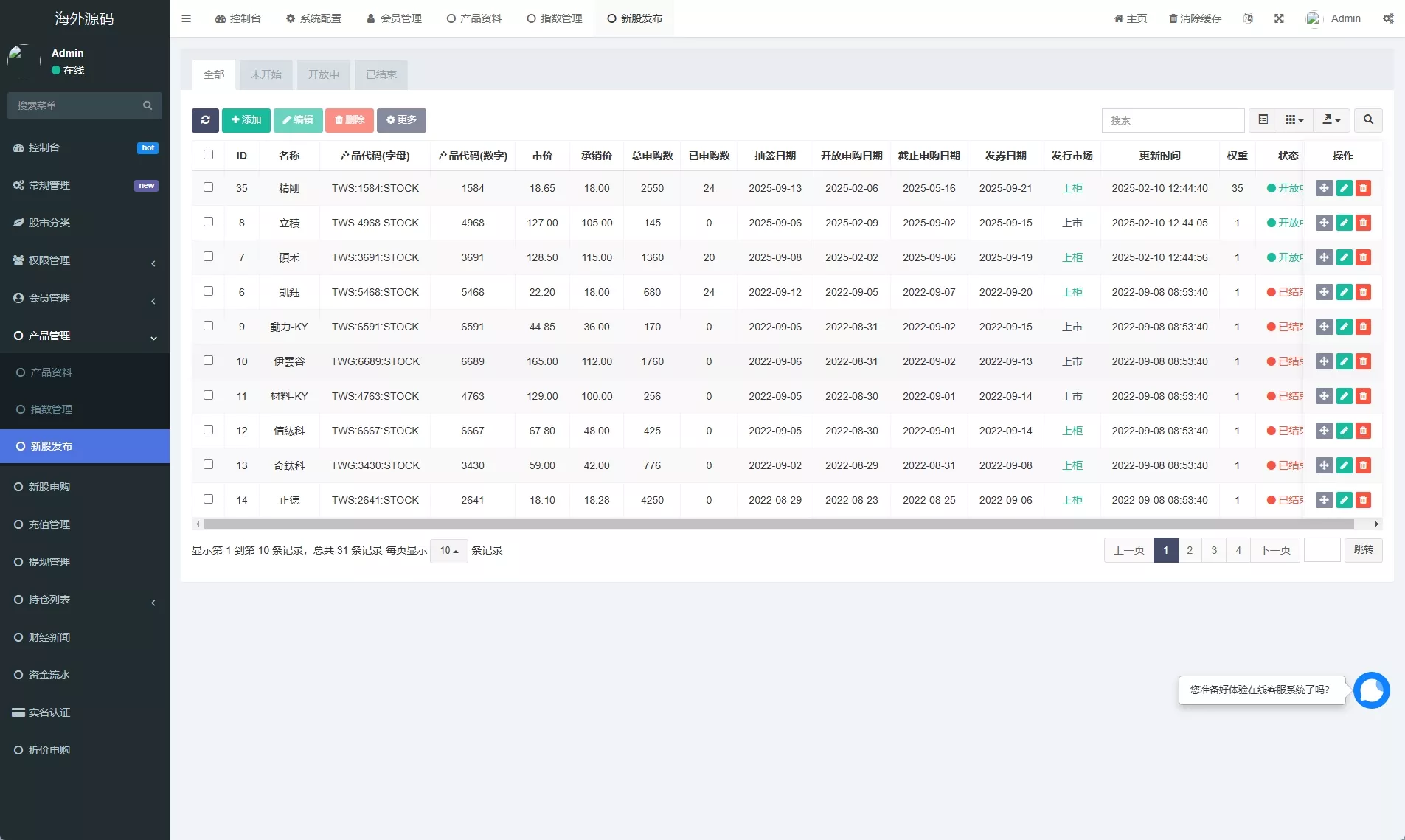The height and width of the screenshot is (840, 1405).
Task: Click the hamburger menu toggle icon
Action: [x=187, y=18]
